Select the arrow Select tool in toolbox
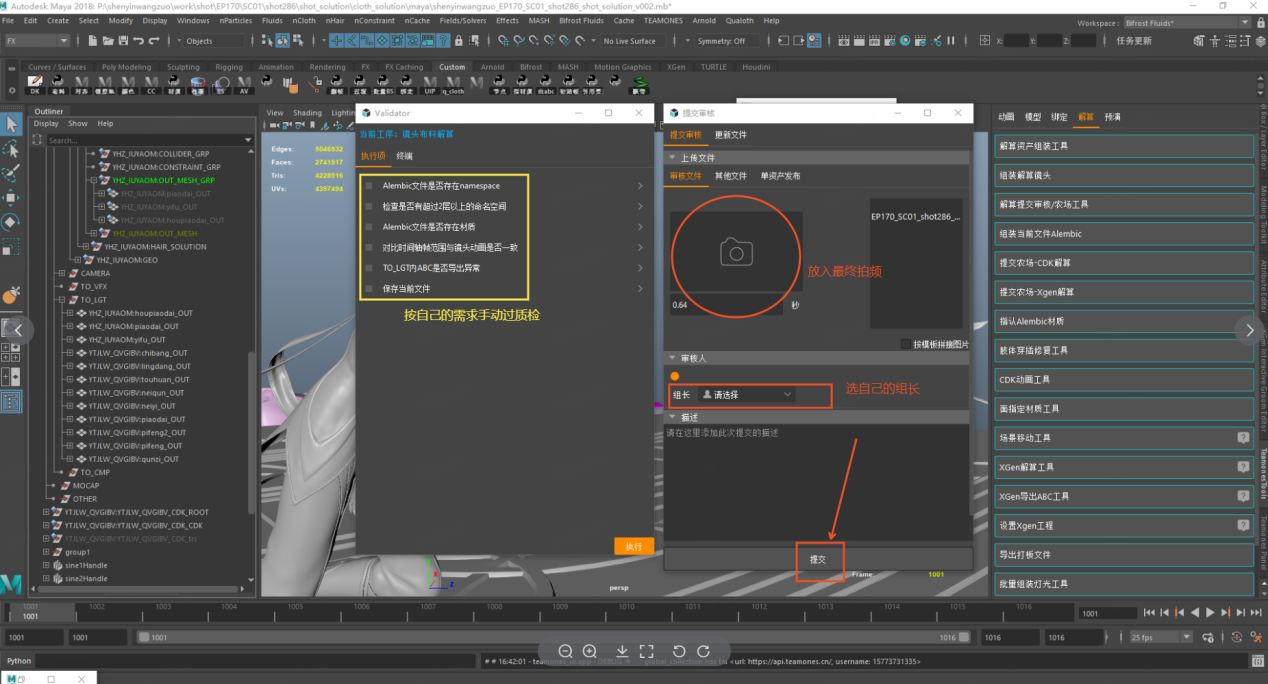The width and height of the screenshot is (1268, 684). [12, 124]
